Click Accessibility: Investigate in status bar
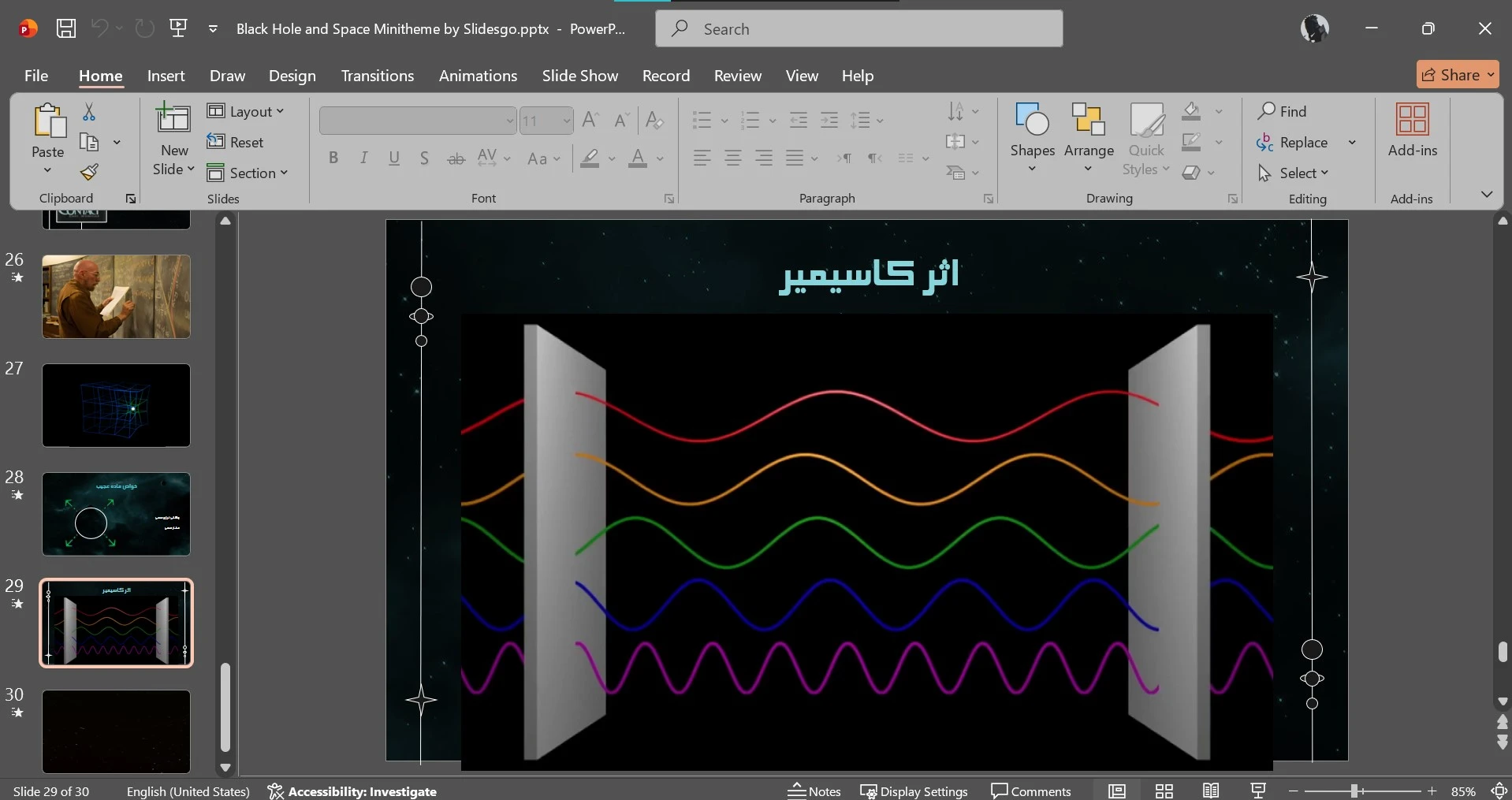Screen dimensions: 1512x800 [352, 791]
